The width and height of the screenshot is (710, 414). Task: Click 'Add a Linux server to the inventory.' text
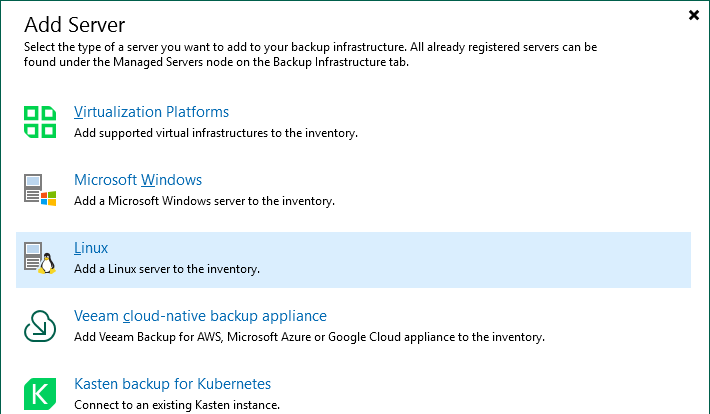[x=167, y=269]
